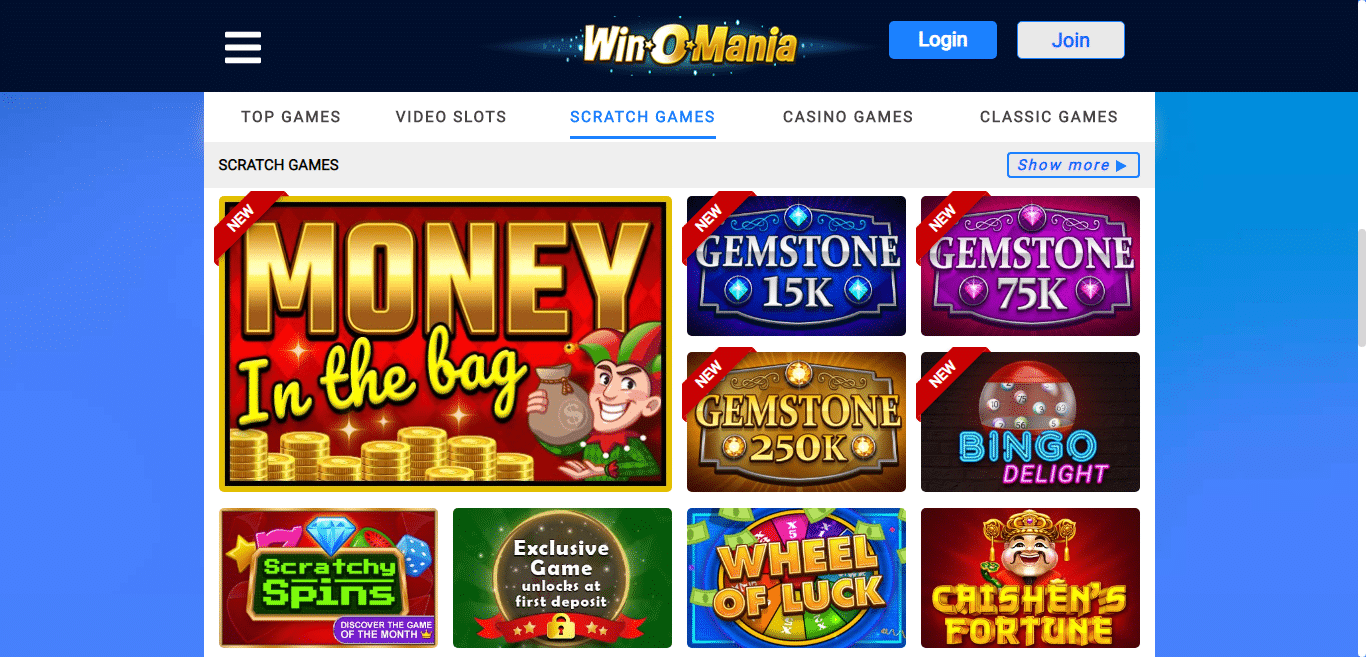The width and height of the screenshot is (1366, 657).
Task: Open the Classic Games tab
Action: point(1049,117)
